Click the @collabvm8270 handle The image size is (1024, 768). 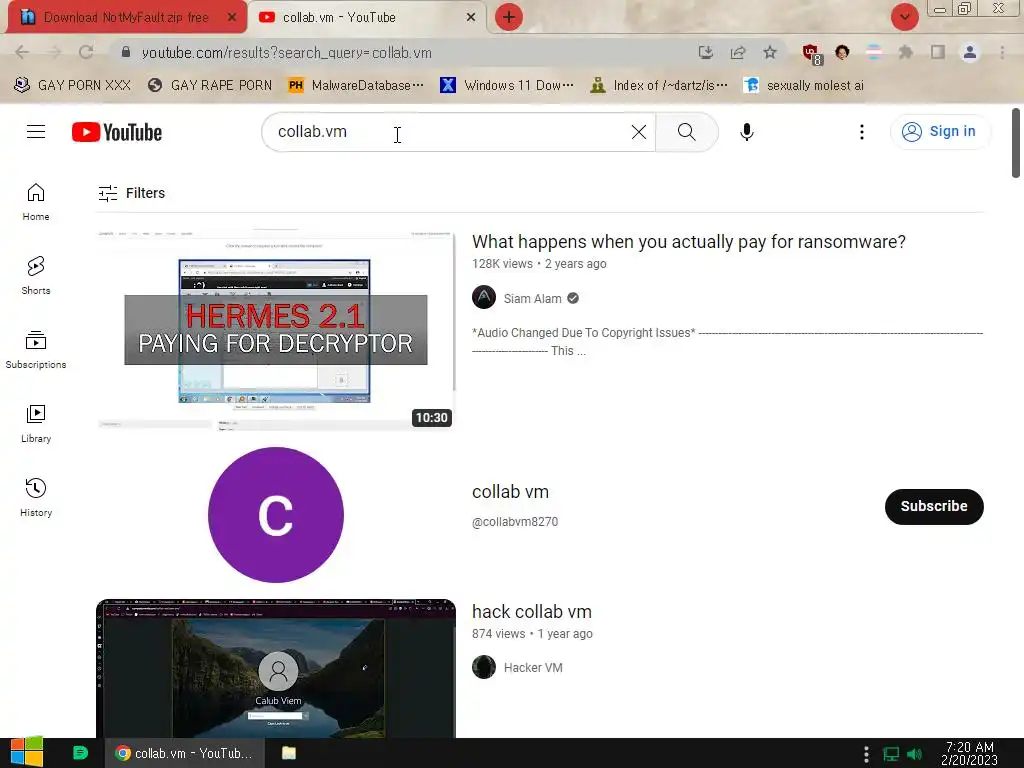click(515, 522)
